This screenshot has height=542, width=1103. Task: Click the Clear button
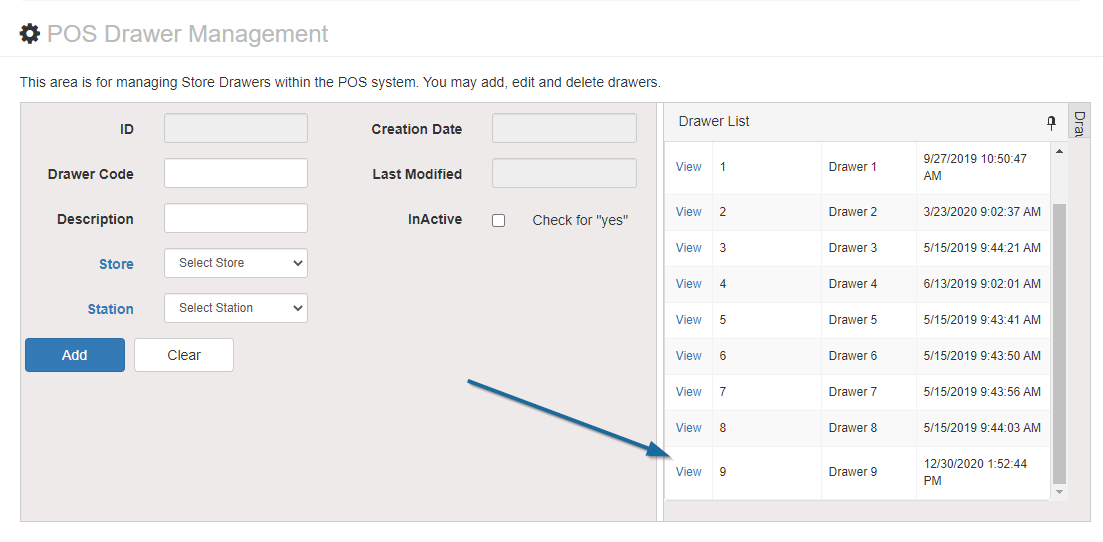coord(184,355)
